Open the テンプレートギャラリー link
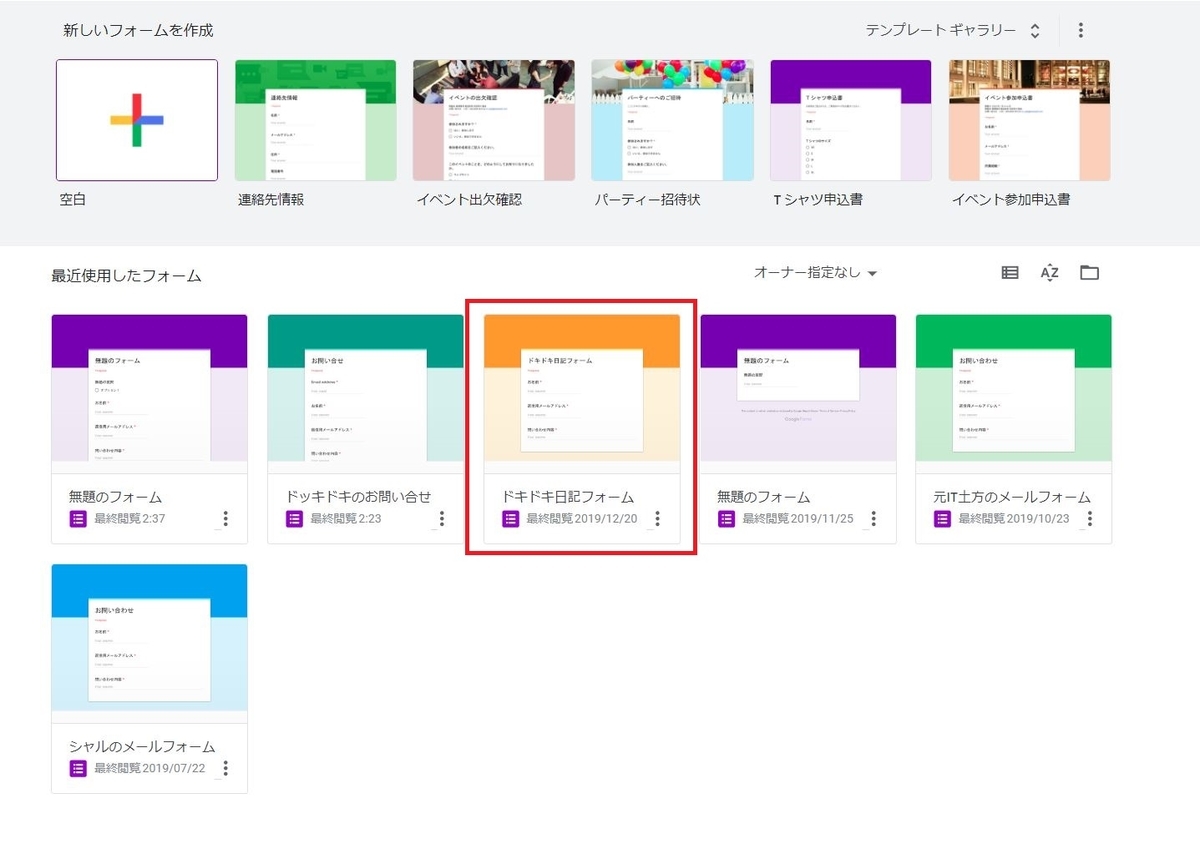The image size is (1200, 844). [x=943, y=29]
